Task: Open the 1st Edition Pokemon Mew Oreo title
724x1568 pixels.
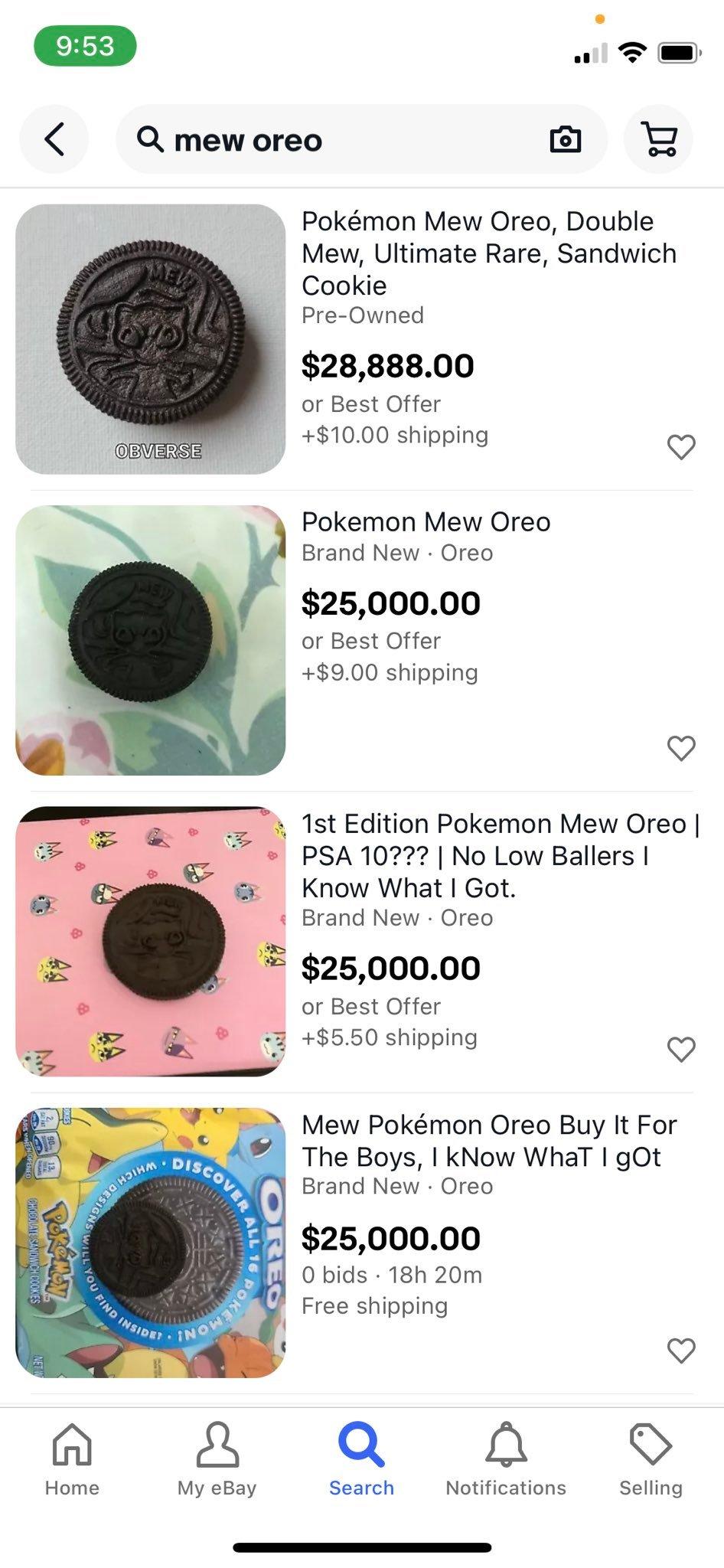Action: [x=501, y=855]
